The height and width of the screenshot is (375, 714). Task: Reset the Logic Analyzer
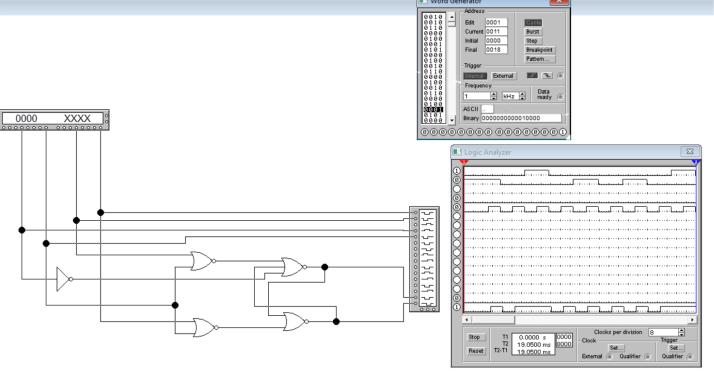click(476, 351)
